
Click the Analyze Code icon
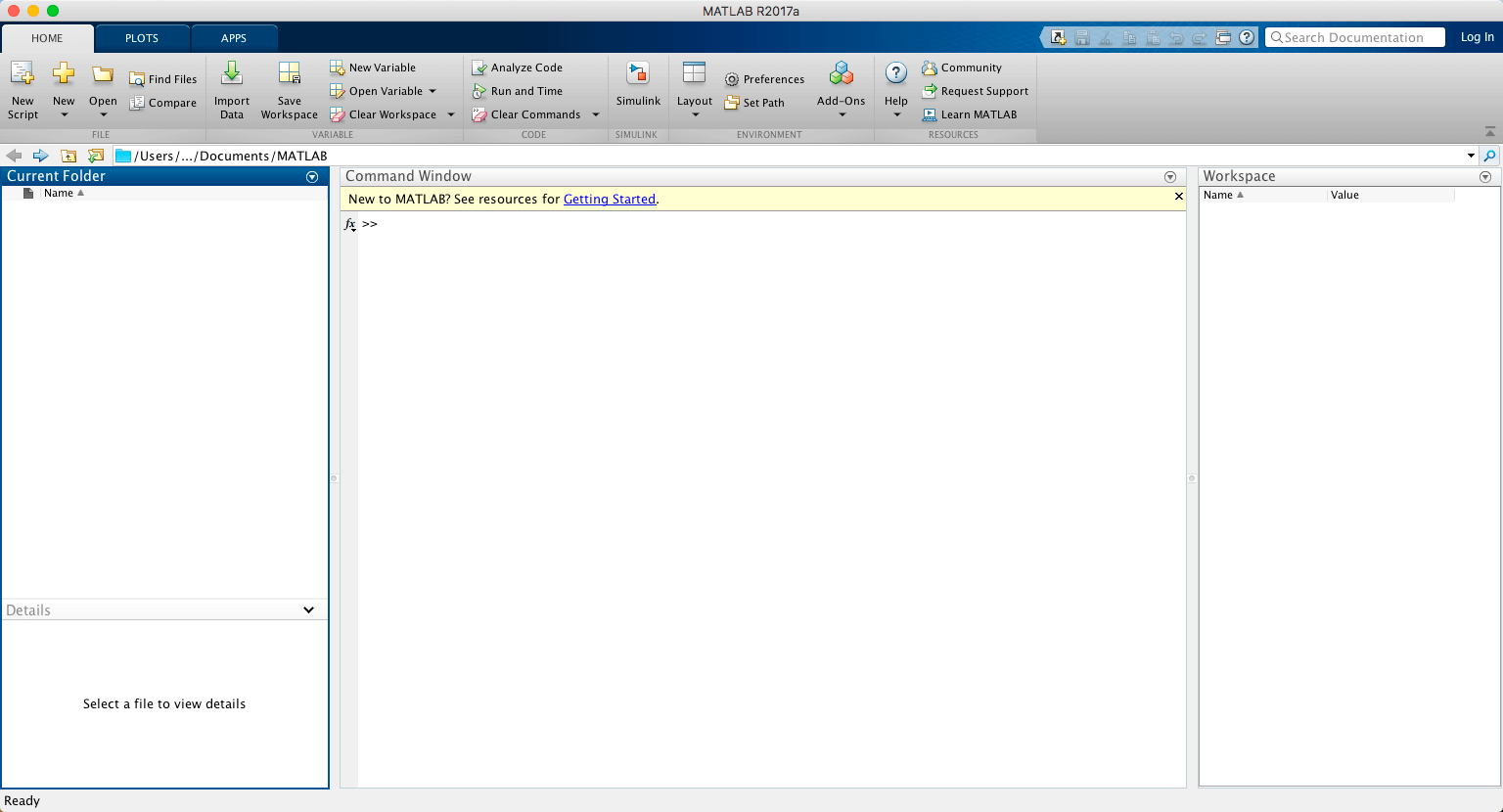pyautogui.click(x=479, y=68)
